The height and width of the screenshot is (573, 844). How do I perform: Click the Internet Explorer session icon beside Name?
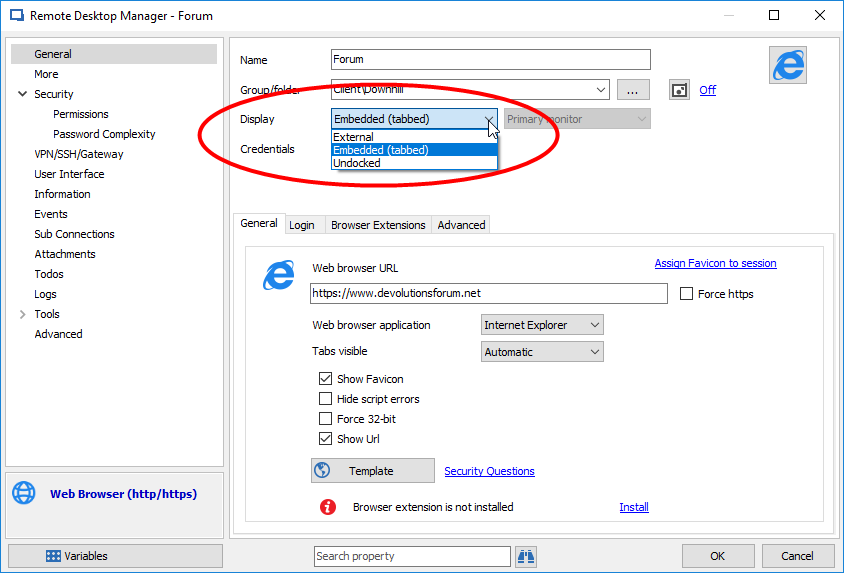[787, 65]
